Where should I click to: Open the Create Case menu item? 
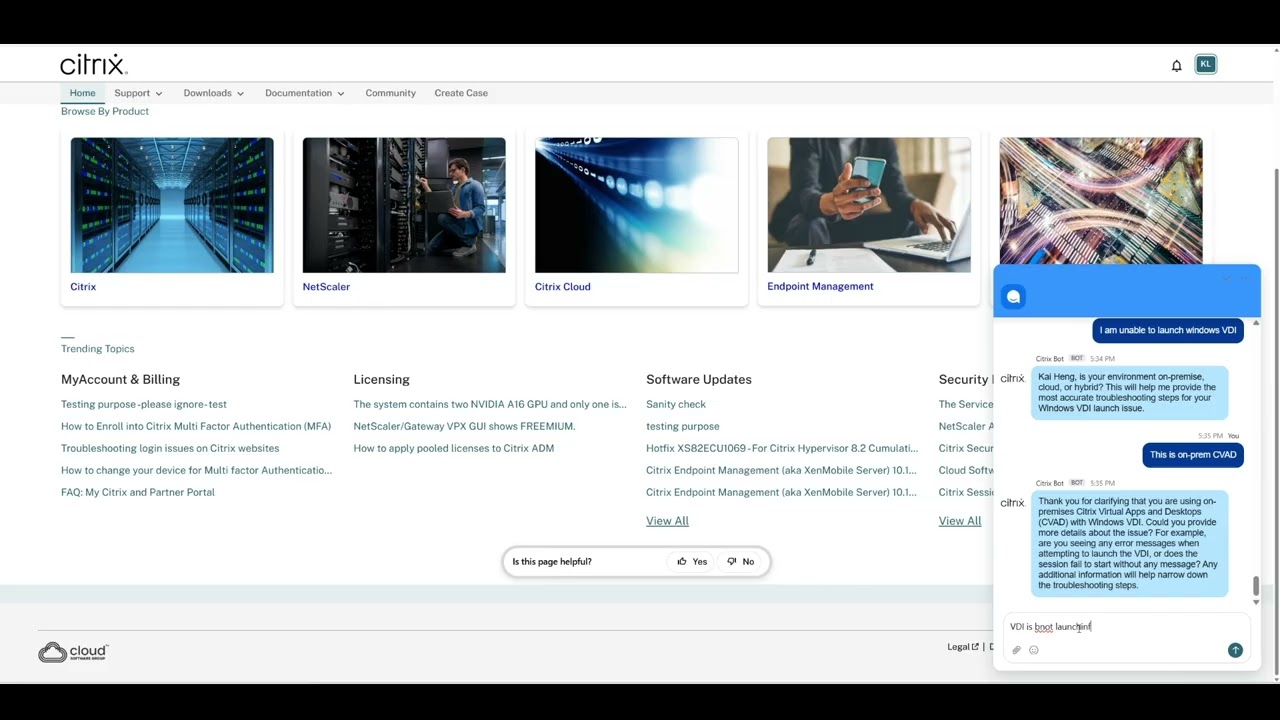coord(461,93)
